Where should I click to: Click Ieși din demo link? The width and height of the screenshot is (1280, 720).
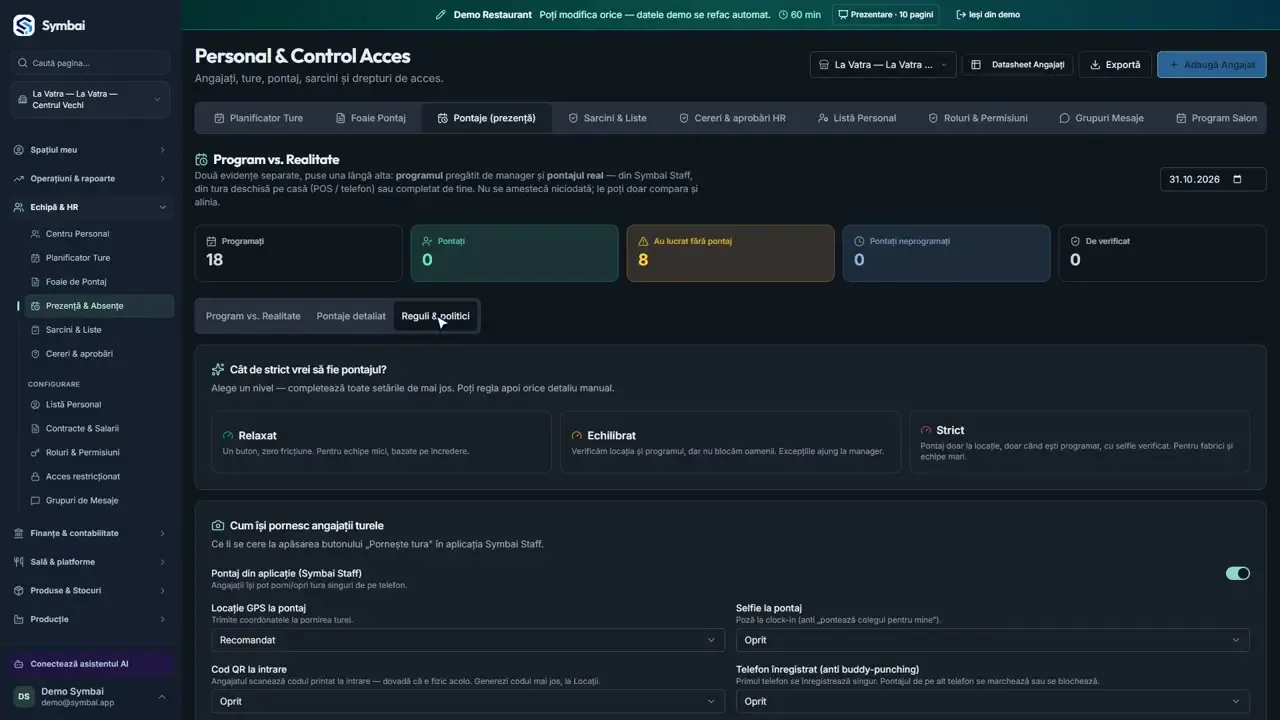[x=988, y=15]
